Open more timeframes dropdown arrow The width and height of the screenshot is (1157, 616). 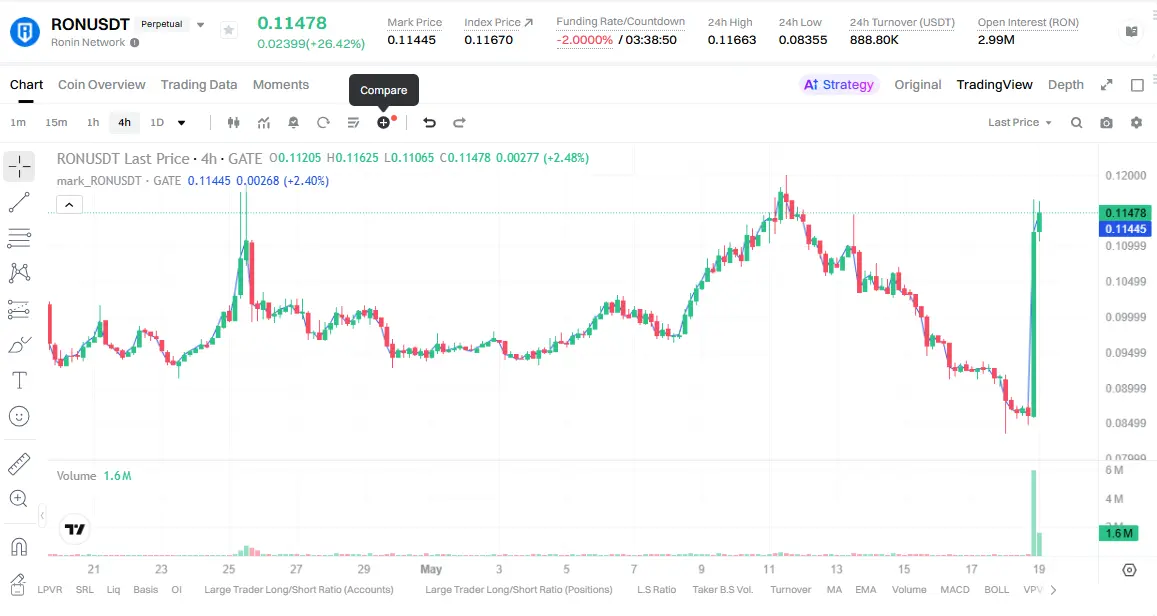182,122
